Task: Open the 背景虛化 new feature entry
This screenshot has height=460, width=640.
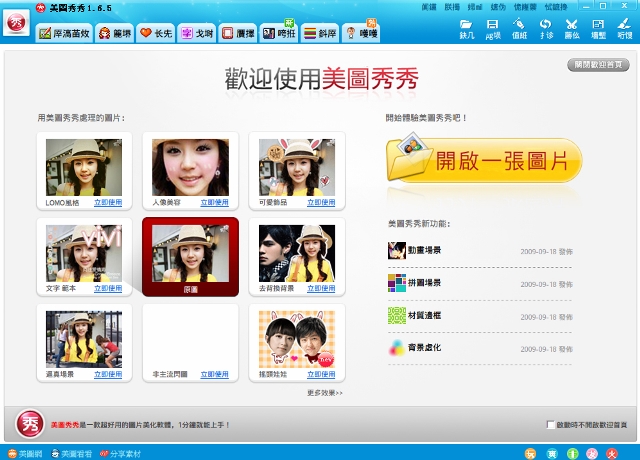Action: coord(480,348)
